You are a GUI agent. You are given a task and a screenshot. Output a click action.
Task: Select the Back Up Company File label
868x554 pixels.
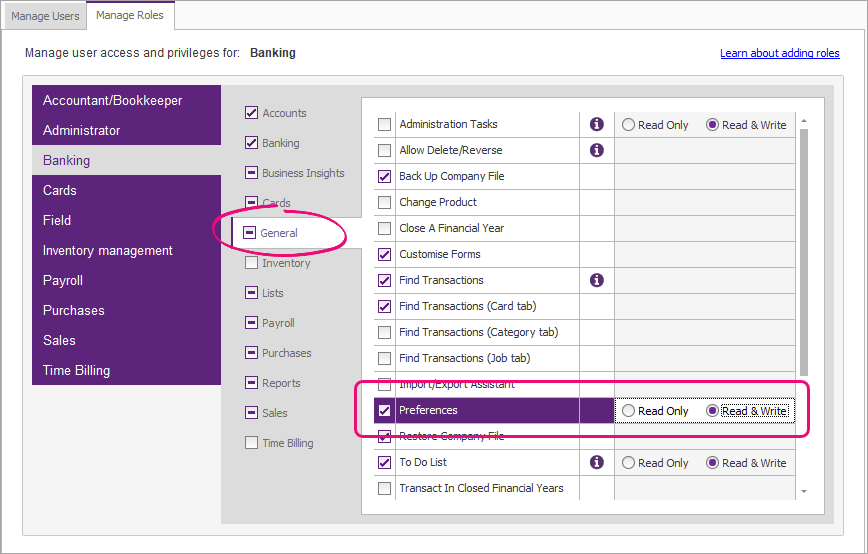pos(452,176)
